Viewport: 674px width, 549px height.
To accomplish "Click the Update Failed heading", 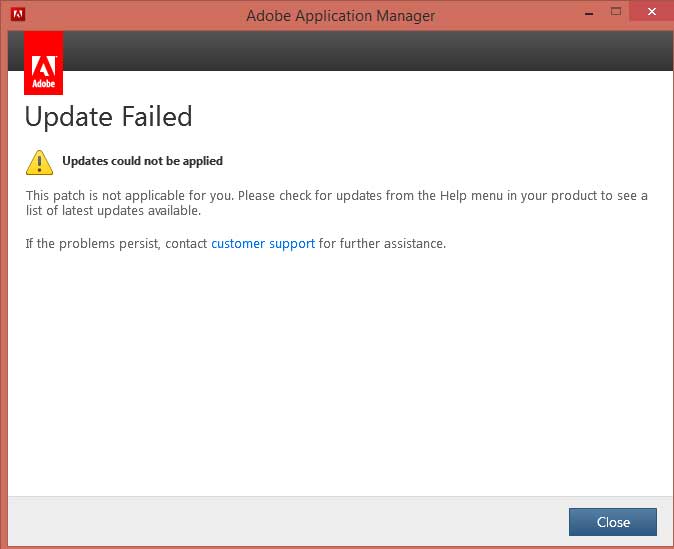I will (x=108, y=117).
